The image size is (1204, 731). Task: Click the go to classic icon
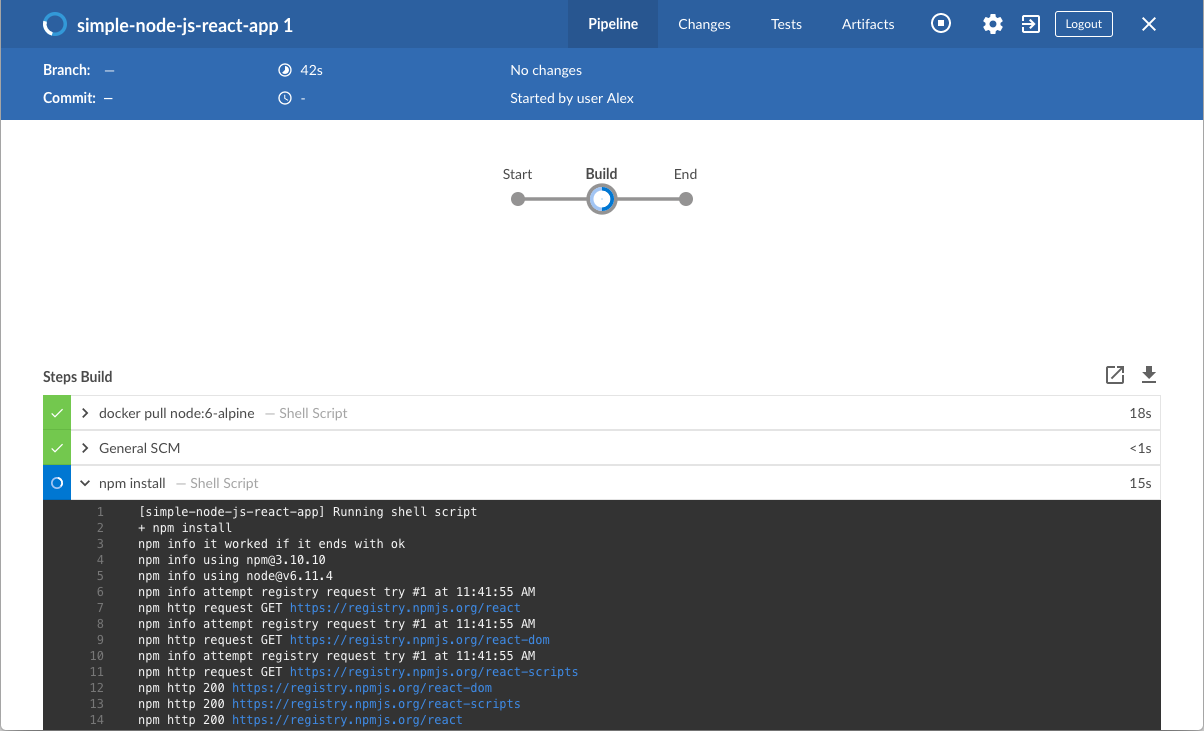pyautogui.click(x=1030, y=24)
